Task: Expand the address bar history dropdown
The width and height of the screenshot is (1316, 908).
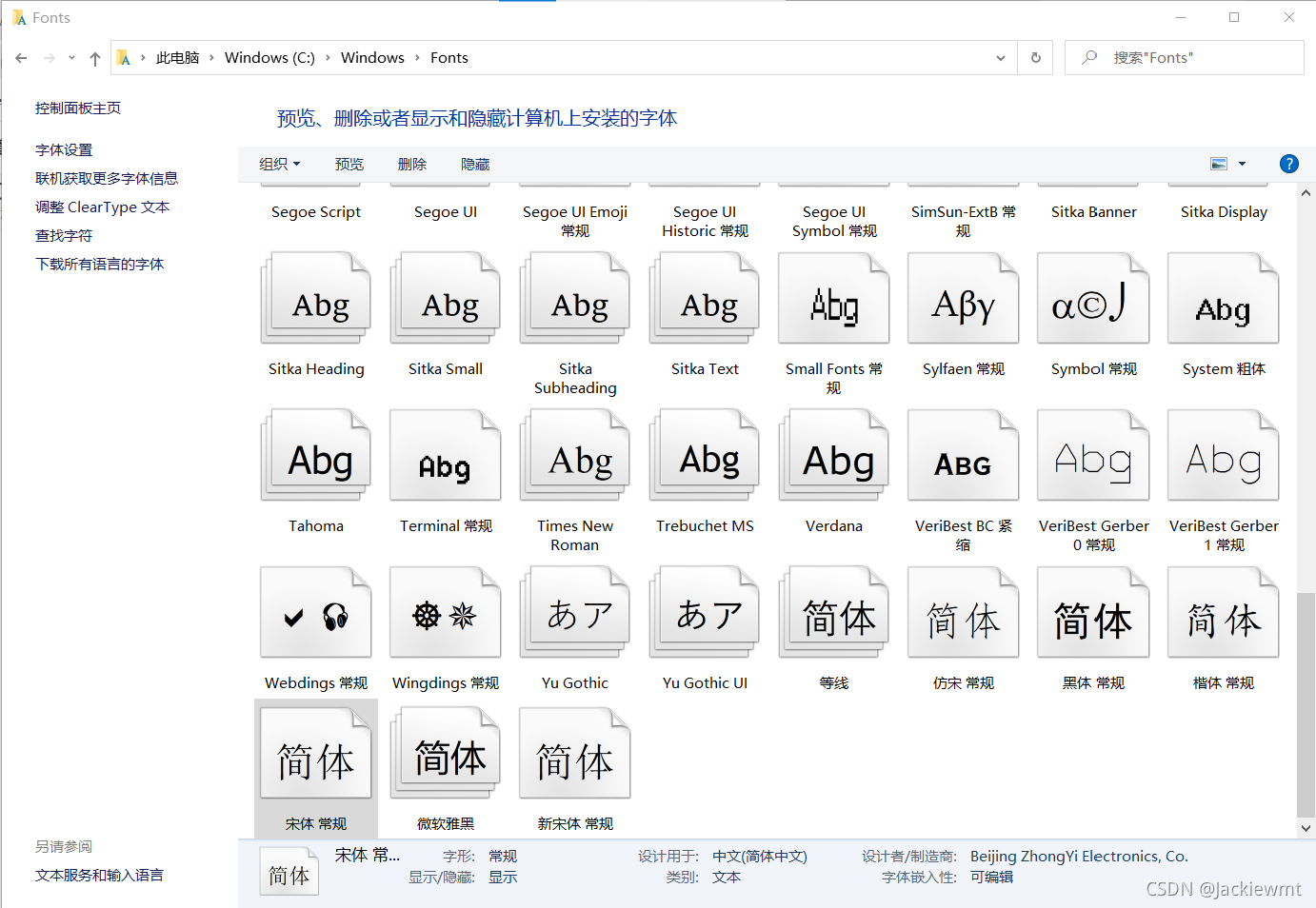Action: point(1001,58)
